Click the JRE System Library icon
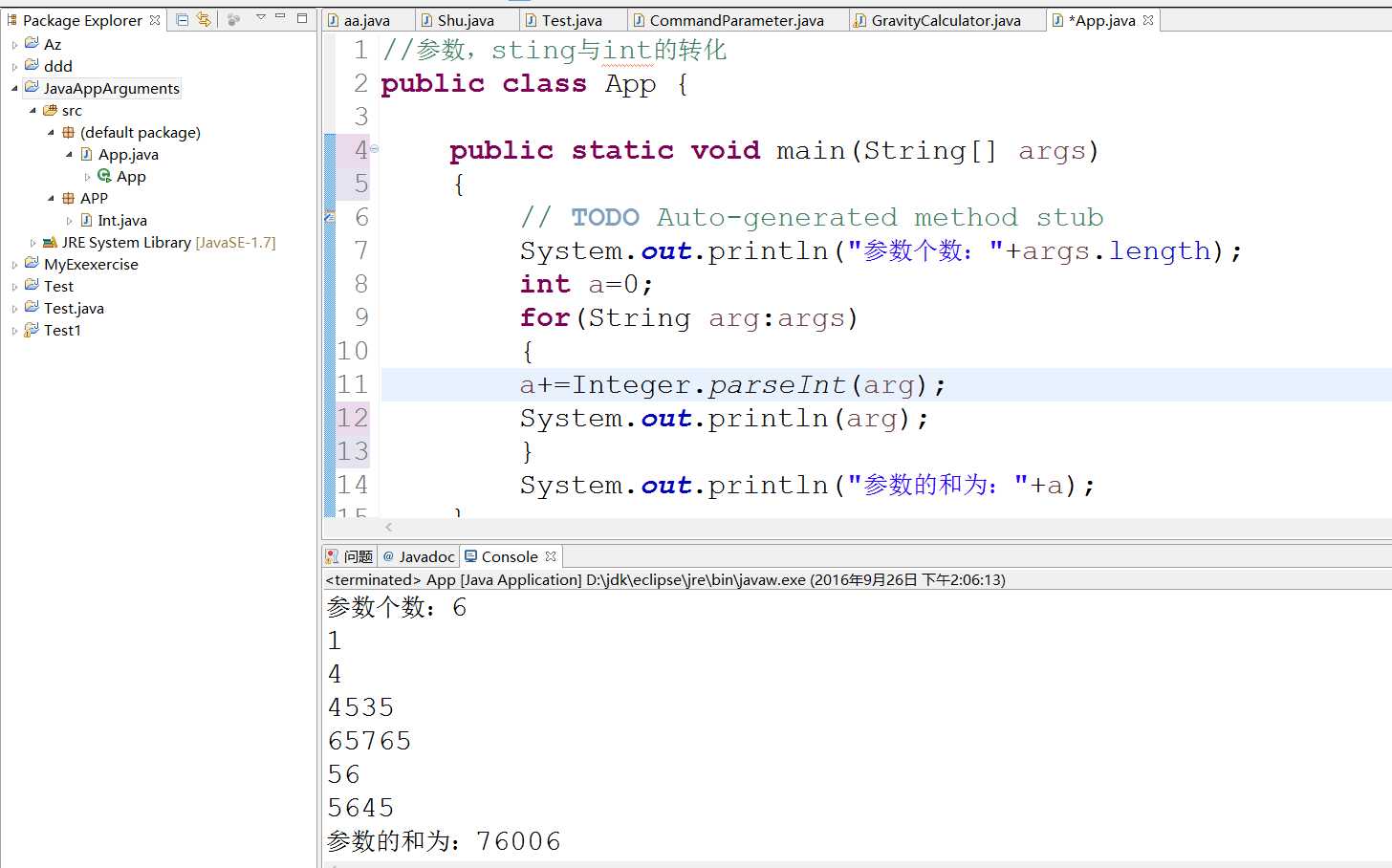The width and height of the screenshot is (1392, 868). click(50, 243)
